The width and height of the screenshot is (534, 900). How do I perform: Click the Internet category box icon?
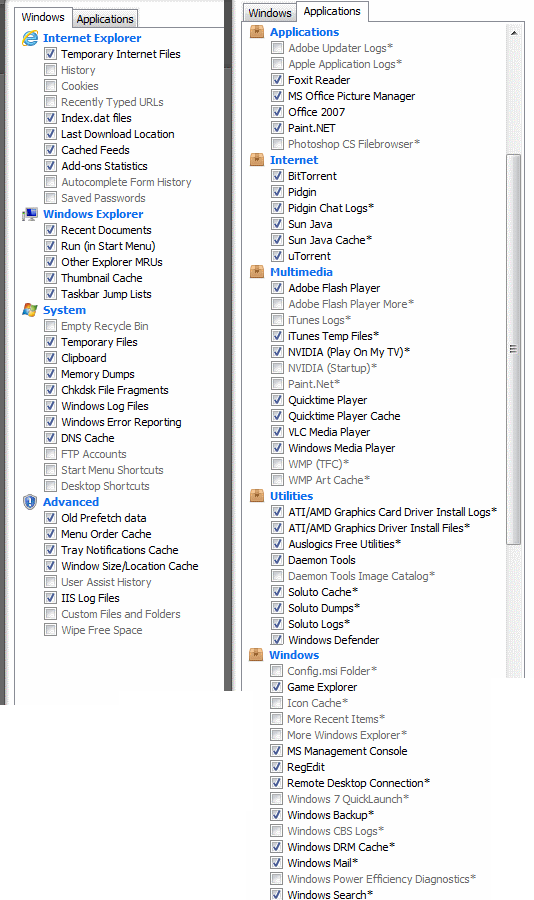coord(257,160)
